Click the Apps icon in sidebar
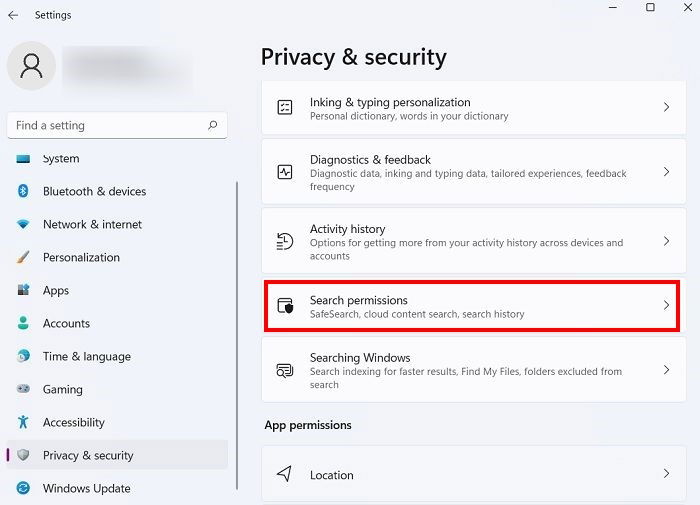The height and width of the screenshot is (505, 700). [x=23, y=290]
